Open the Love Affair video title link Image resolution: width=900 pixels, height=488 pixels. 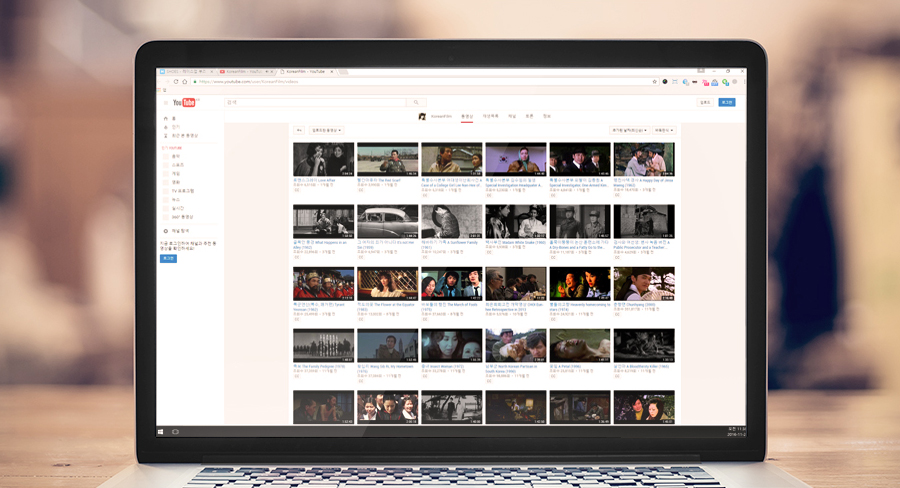click(314, 180)
